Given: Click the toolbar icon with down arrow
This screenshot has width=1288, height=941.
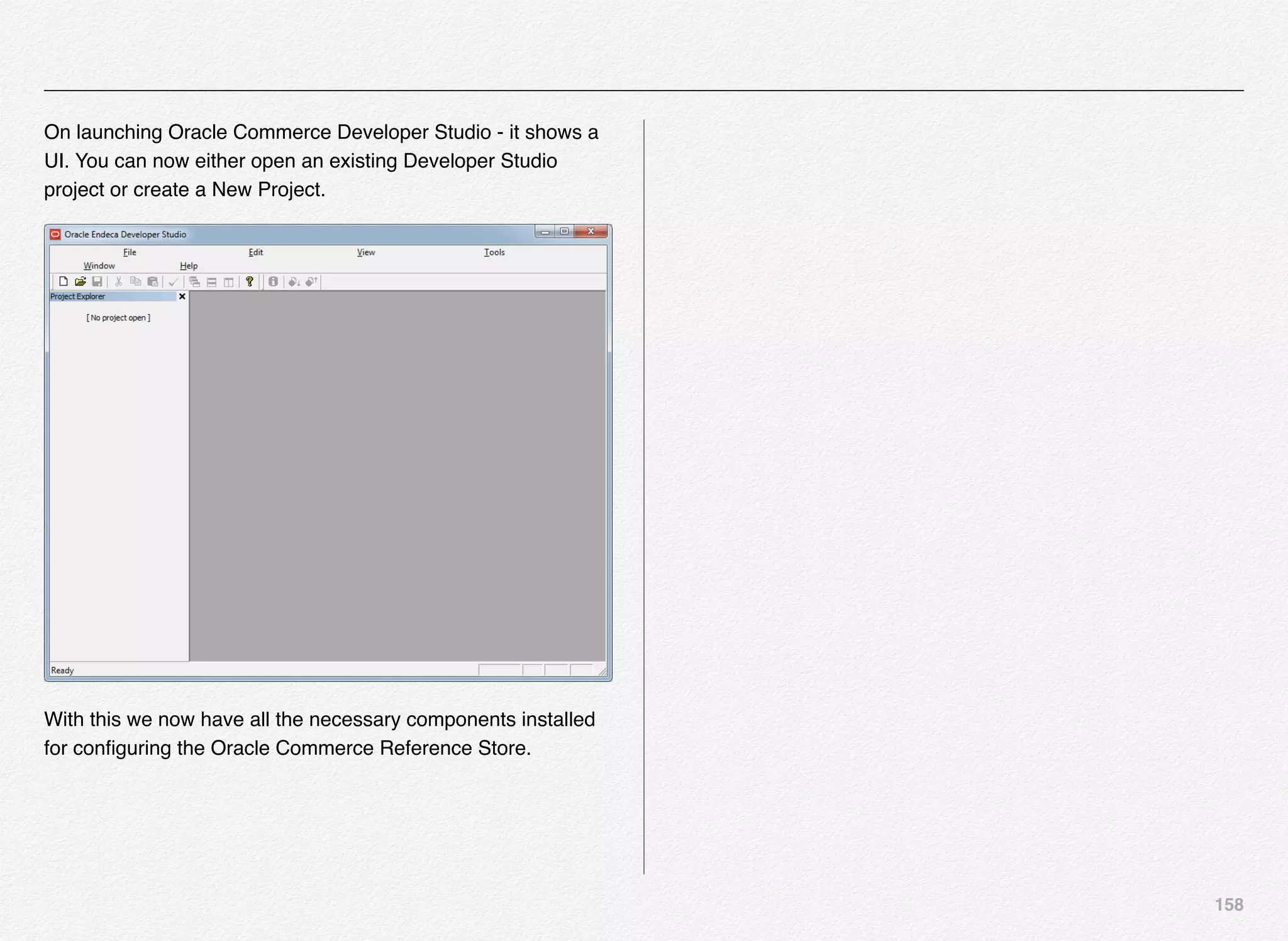Looking at the screenshot, I should click(x=294, y=282).
